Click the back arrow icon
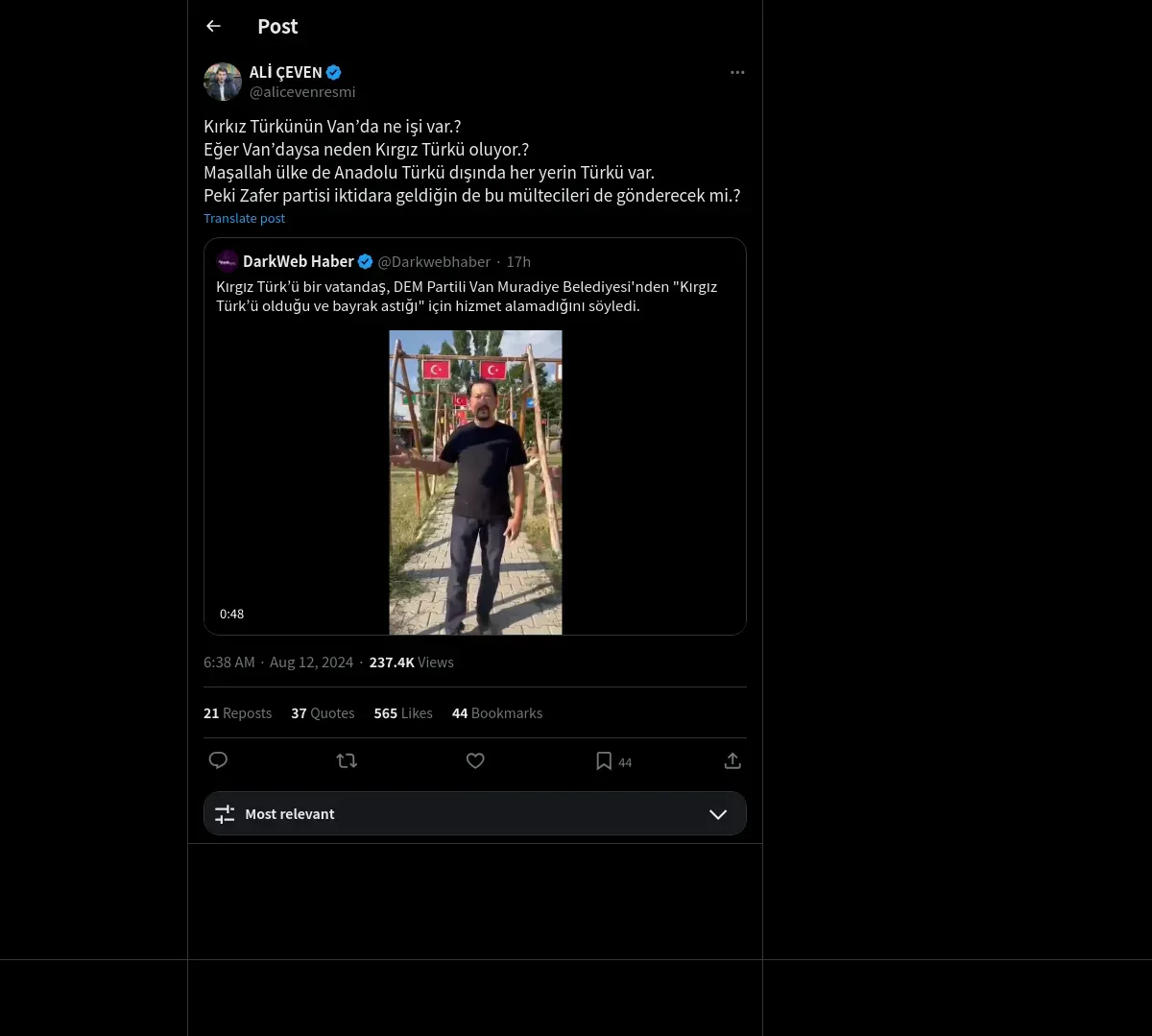The width and height of the screenshot is (1152, 1036). (213, 26)
